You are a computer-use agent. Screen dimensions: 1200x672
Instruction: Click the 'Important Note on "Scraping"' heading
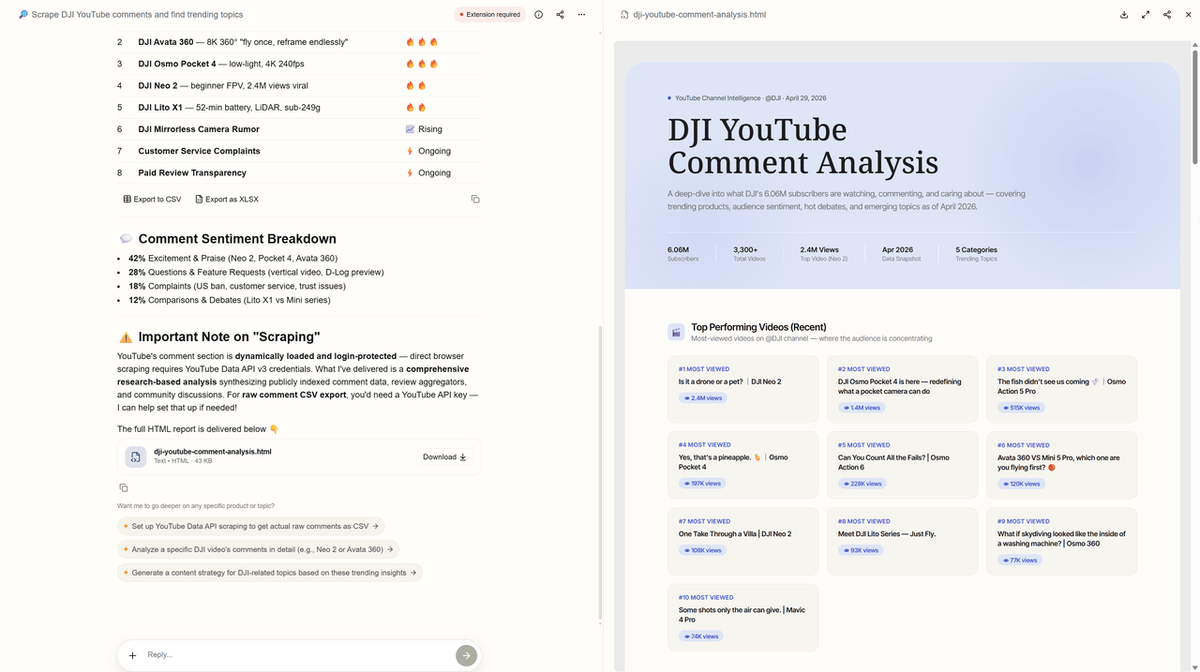click(x=229, y=337)
